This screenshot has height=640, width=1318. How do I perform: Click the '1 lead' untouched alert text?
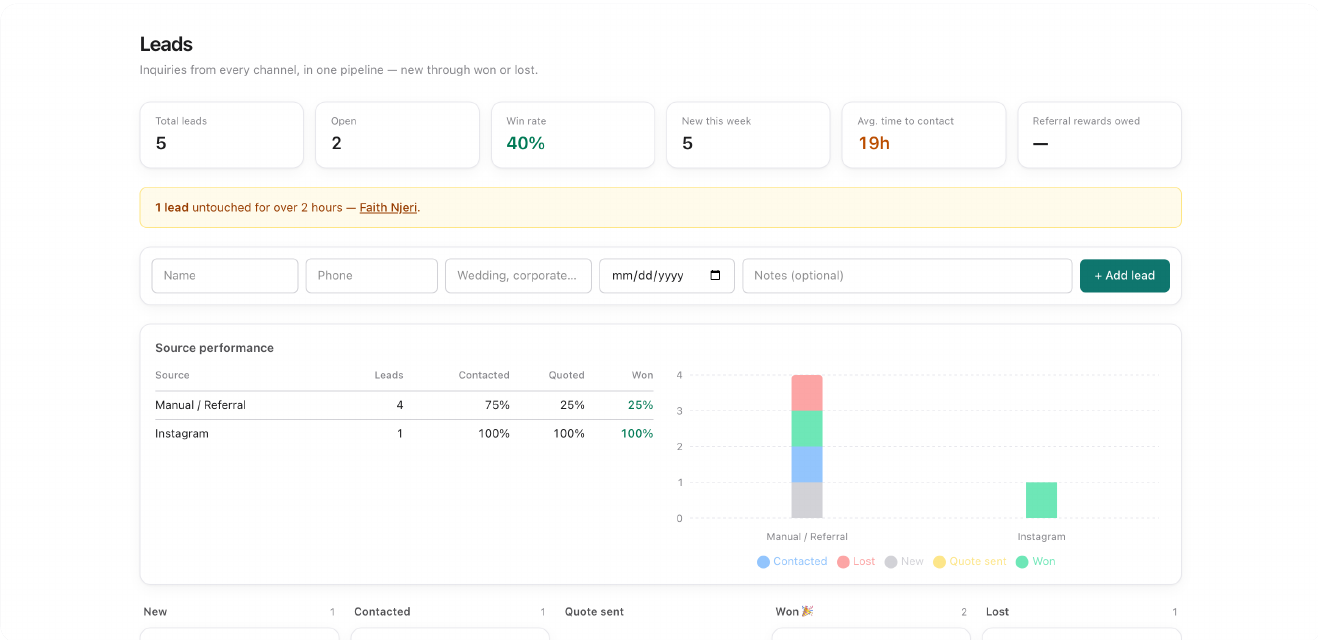pyautogui.click(x=172, y=208)
